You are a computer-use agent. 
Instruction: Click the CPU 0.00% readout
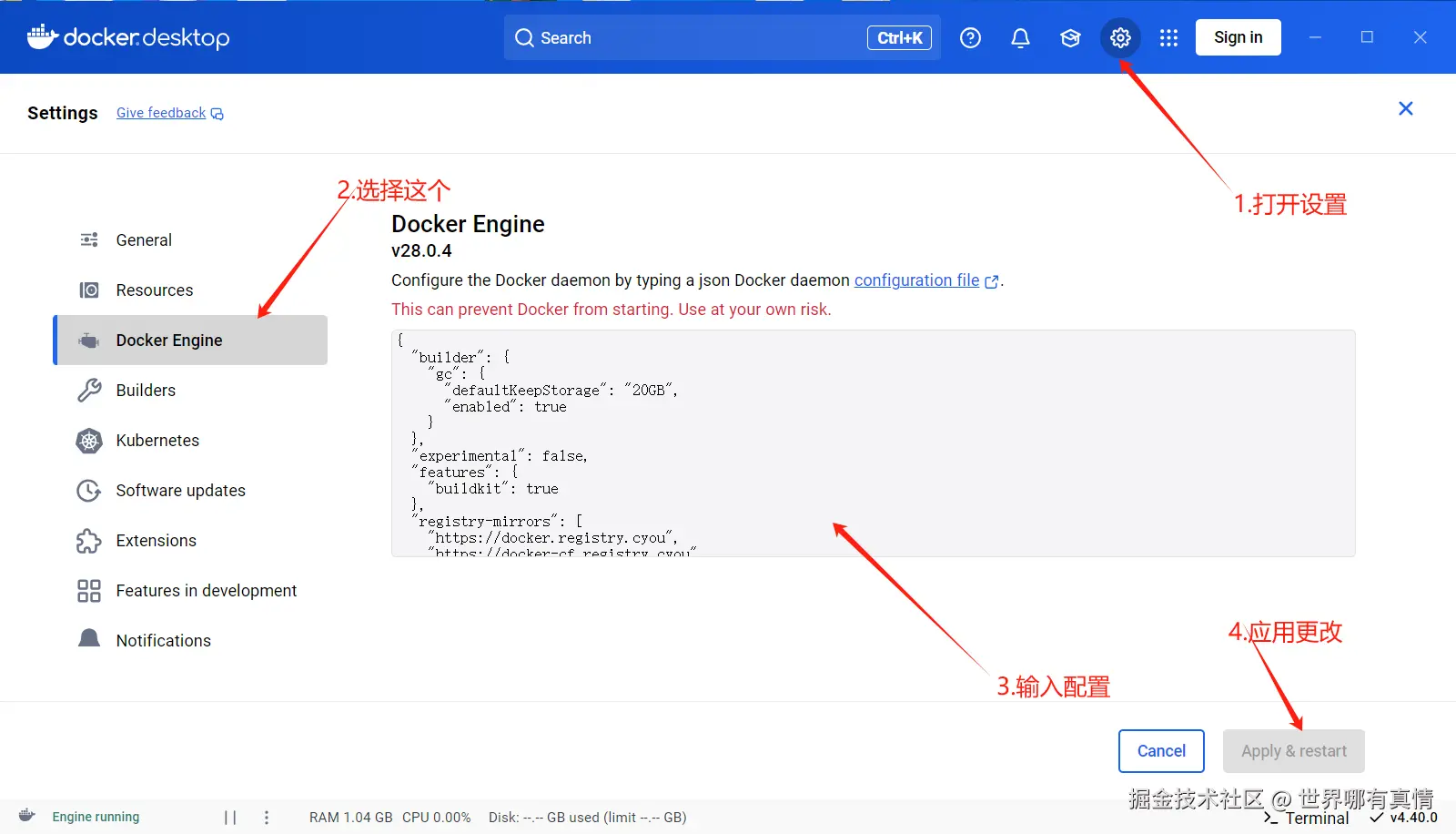(437, 818)
